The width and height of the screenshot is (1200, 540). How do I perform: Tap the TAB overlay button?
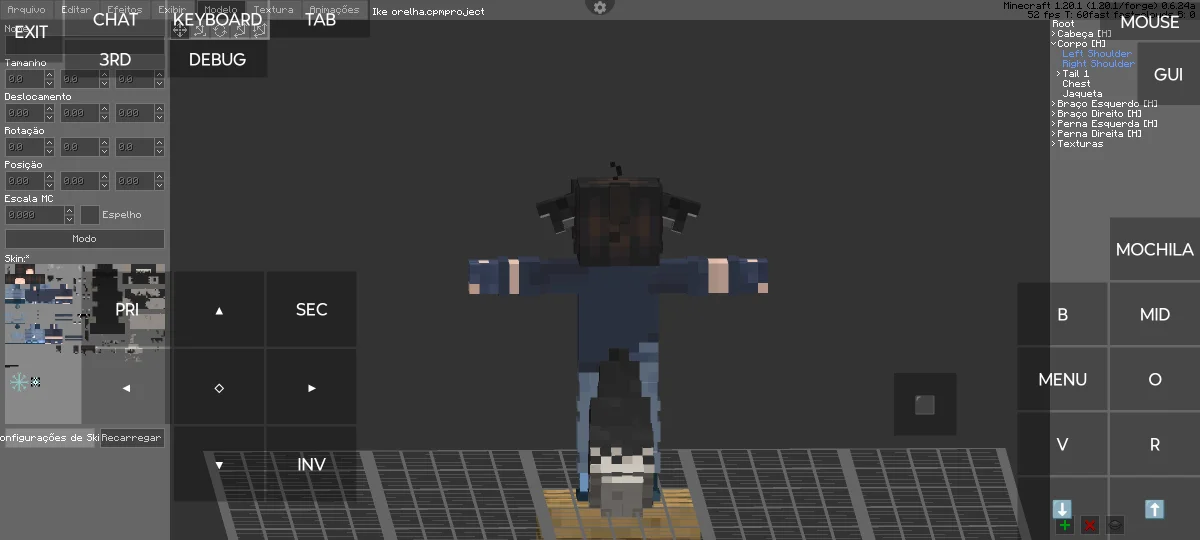coord(320,19)
